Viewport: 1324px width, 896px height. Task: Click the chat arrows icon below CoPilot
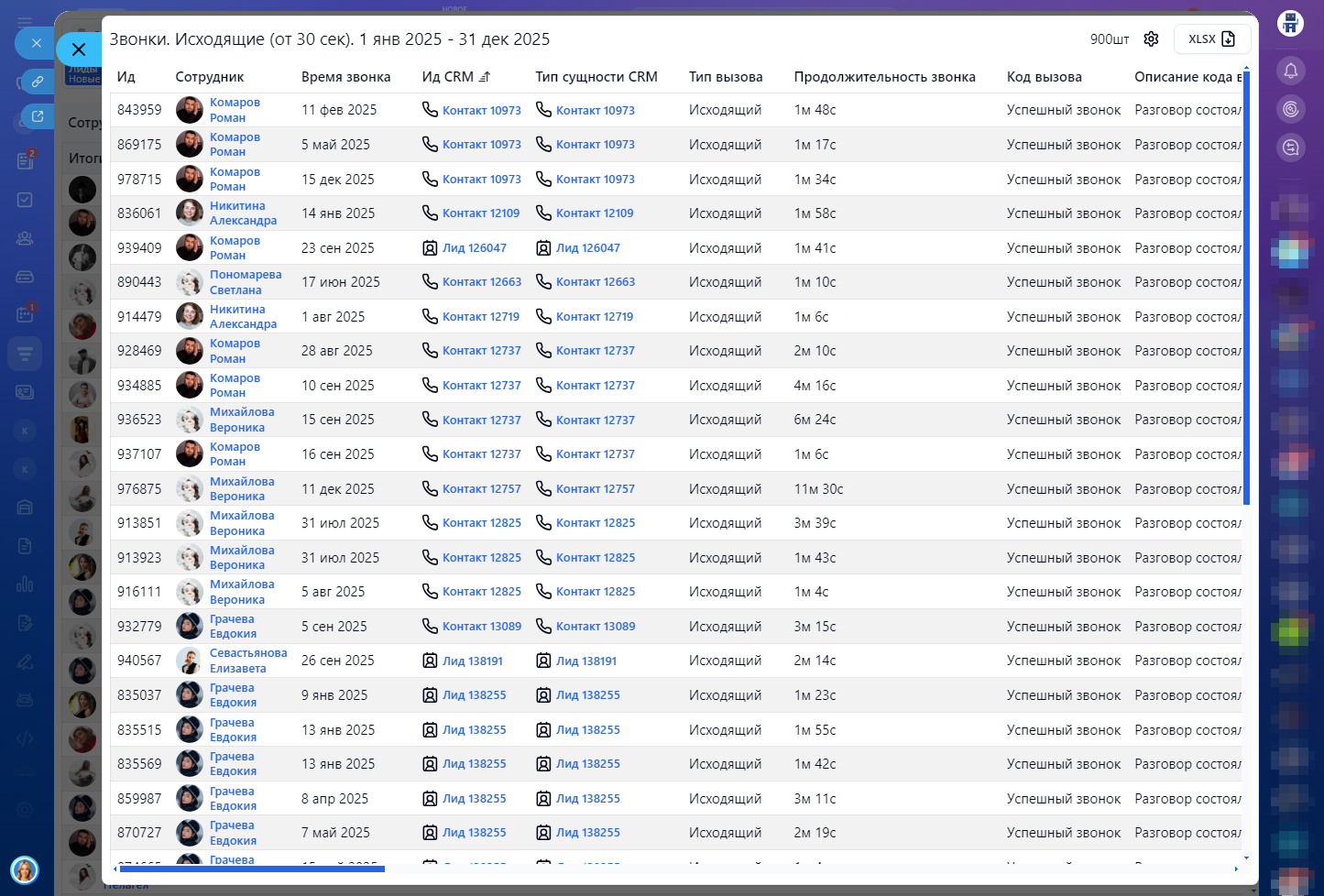pos(1290,147)
